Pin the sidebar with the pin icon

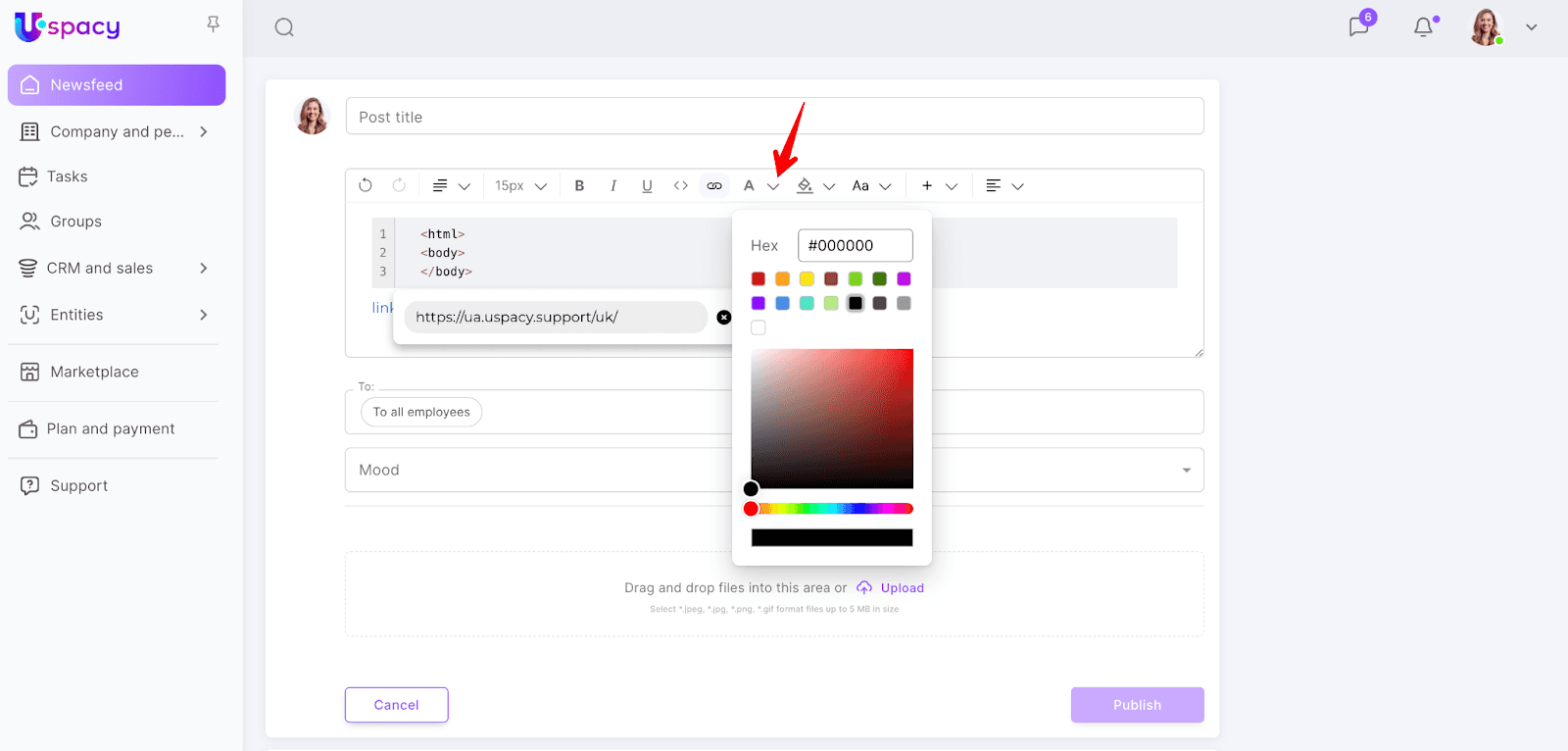pyautogui.click(x=213, y=25)
